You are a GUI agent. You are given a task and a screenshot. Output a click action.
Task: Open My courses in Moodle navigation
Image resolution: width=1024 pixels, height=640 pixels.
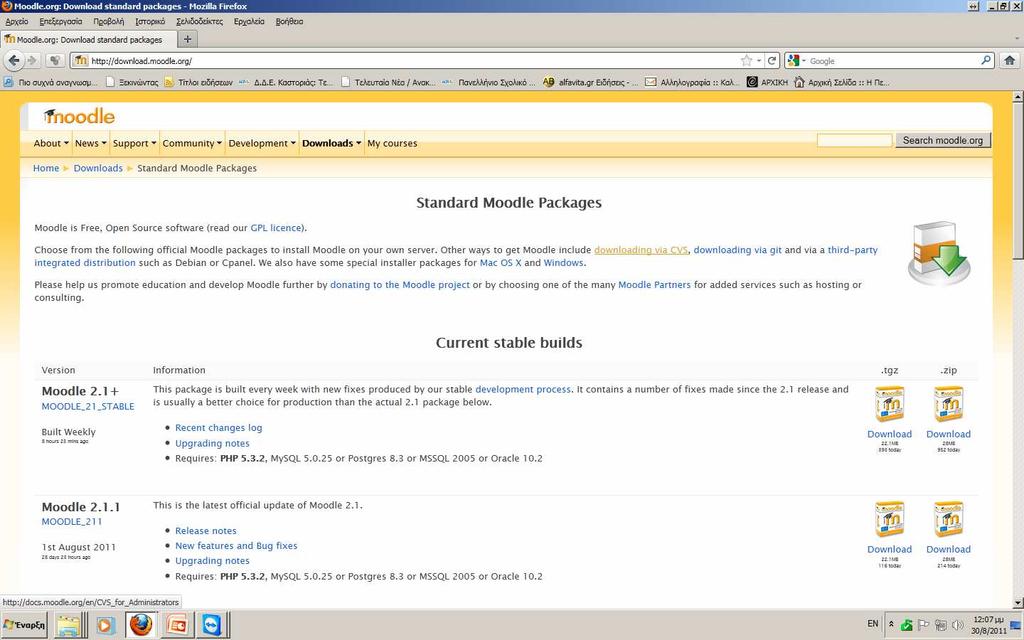(x=392, y=143)
